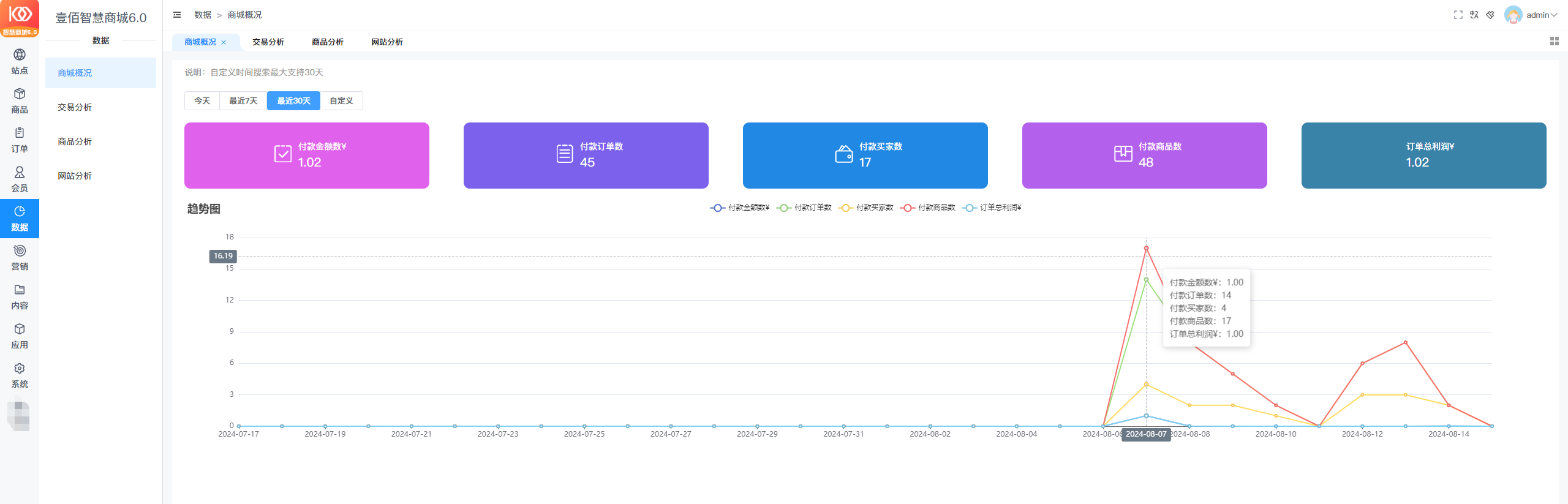Toggle 付款订单数 legend series
The width and height of the screenshot is (1568, 504).
[x=804, y=208]
